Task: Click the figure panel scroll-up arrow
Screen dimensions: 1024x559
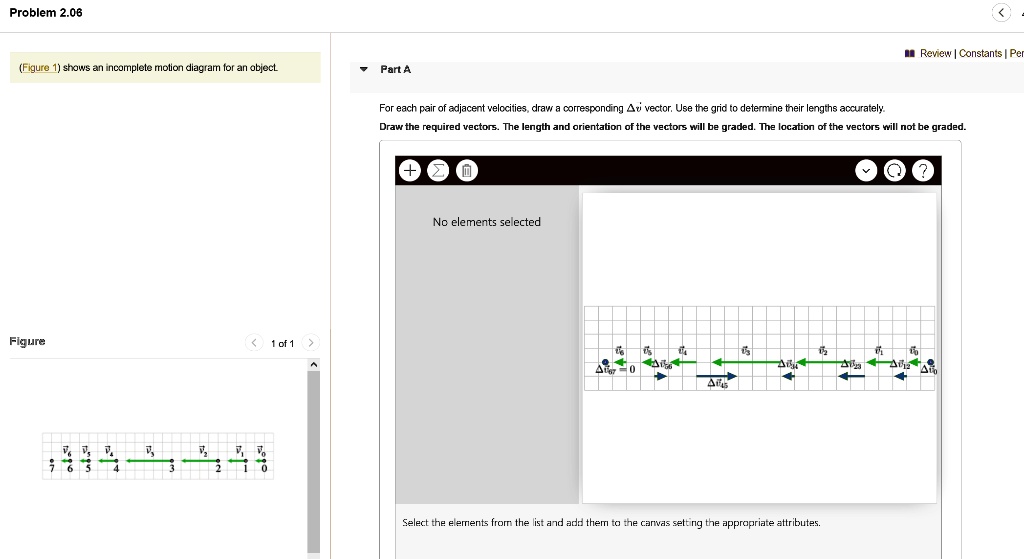Action: click(x=313, y=364)
